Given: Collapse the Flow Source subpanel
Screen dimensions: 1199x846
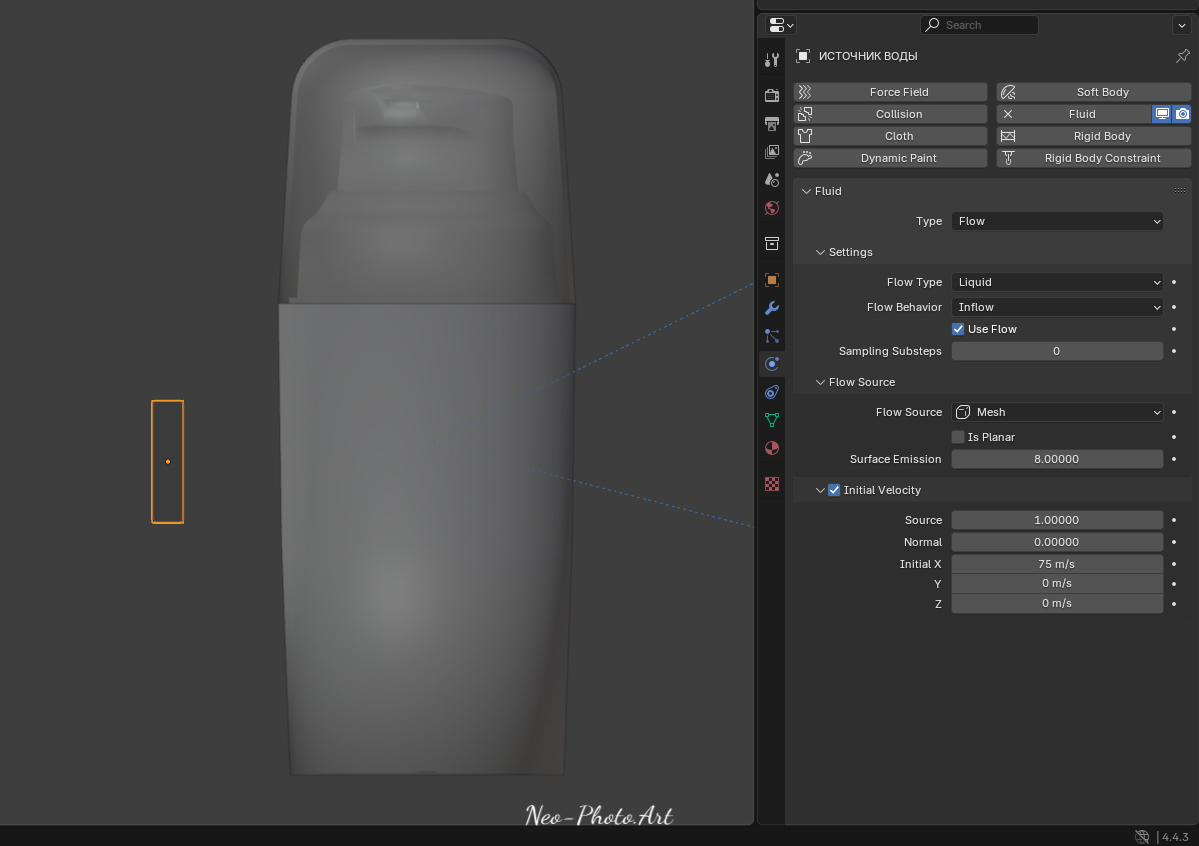Looking at the screenshot, I should pyautogui.click(x=820, y=382).
